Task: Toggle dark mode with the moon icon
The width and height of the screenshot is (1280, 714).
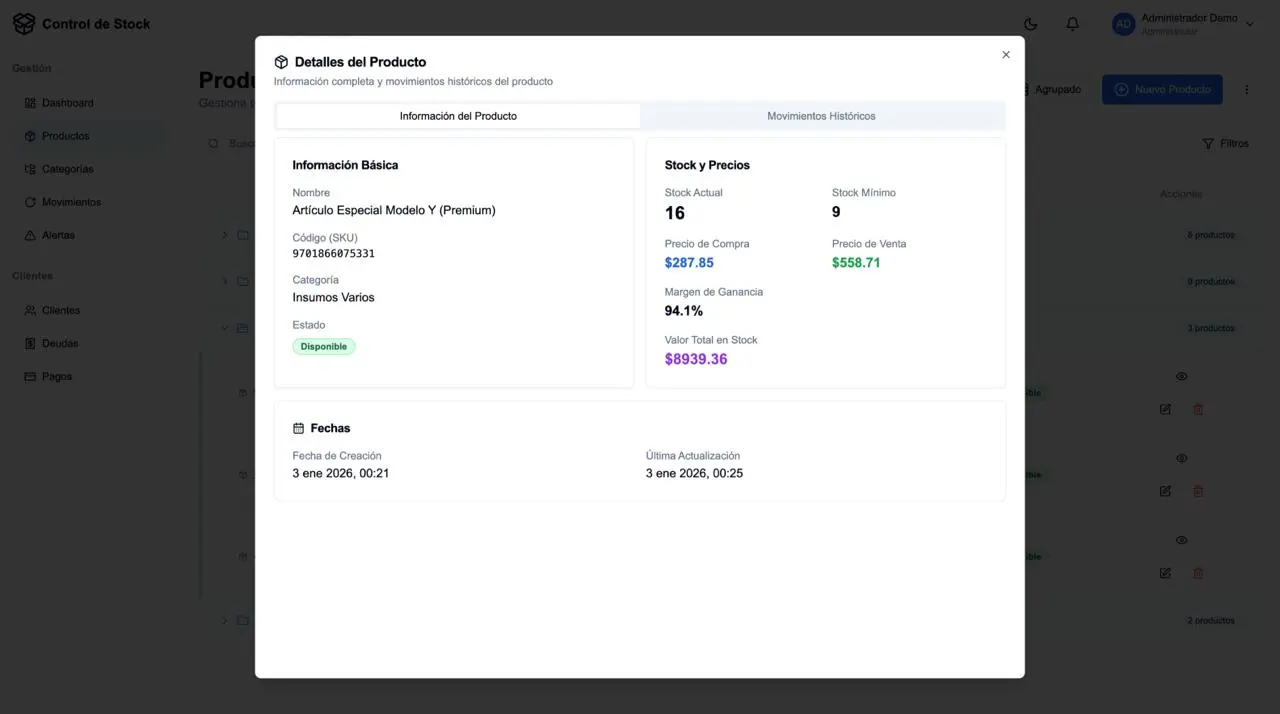Action: (x=1030, y=23)
